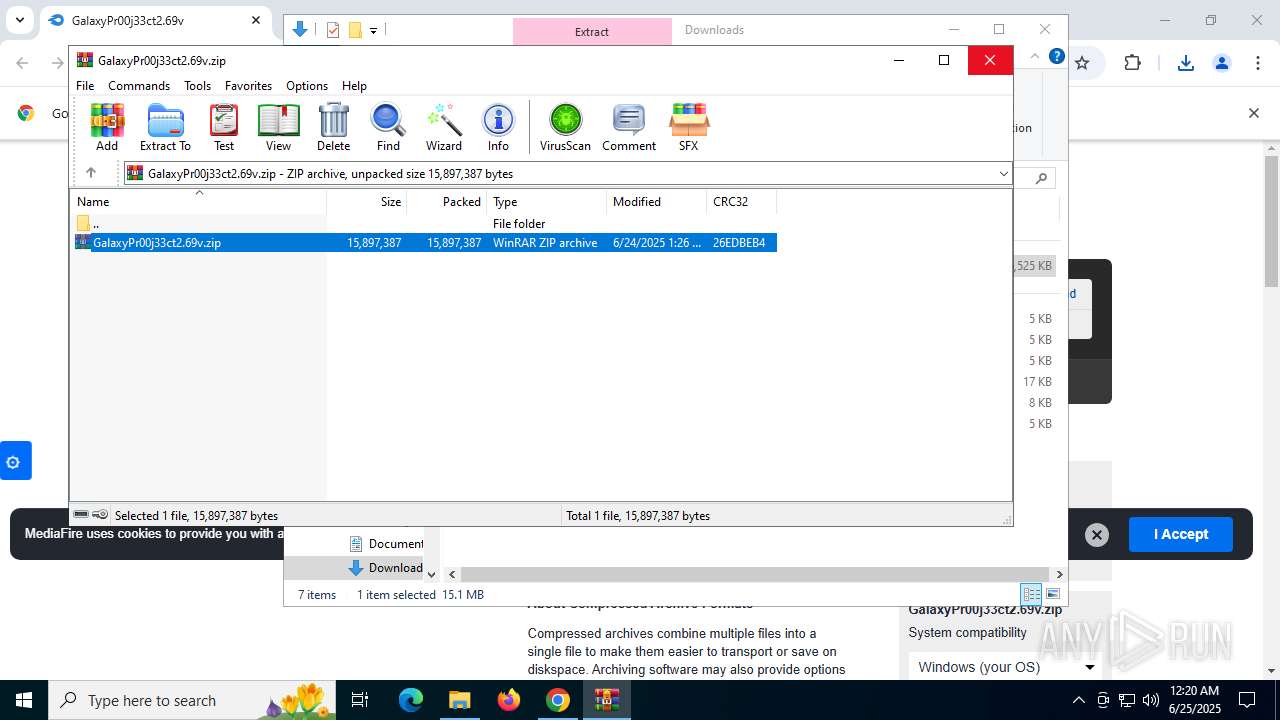The height and width of the screenshot is (720, 1280).
Task: Bookmark this page star icon in Chrome
Action: point(1082,63)
